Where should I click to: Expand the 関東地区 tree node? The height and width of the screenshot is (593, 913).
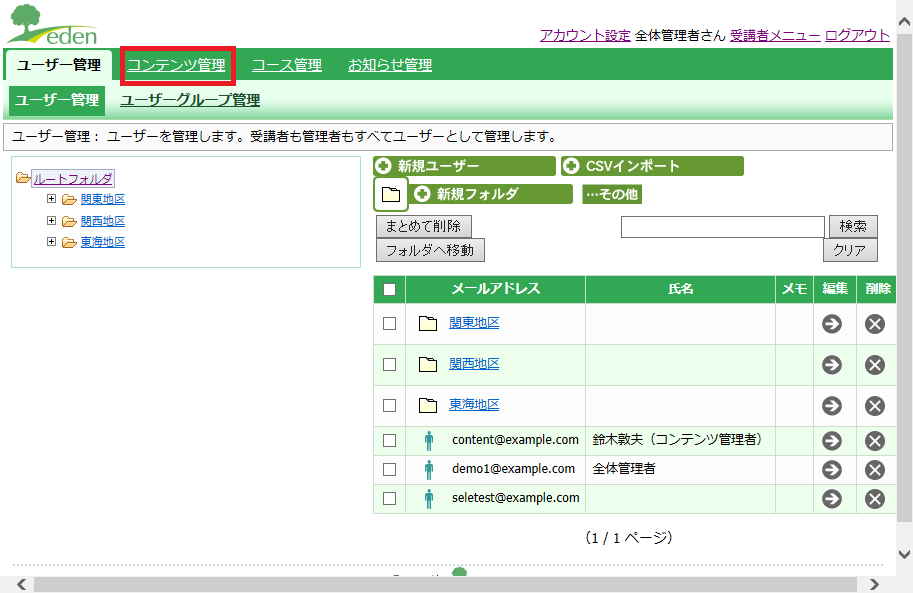[x=51, y=199]
